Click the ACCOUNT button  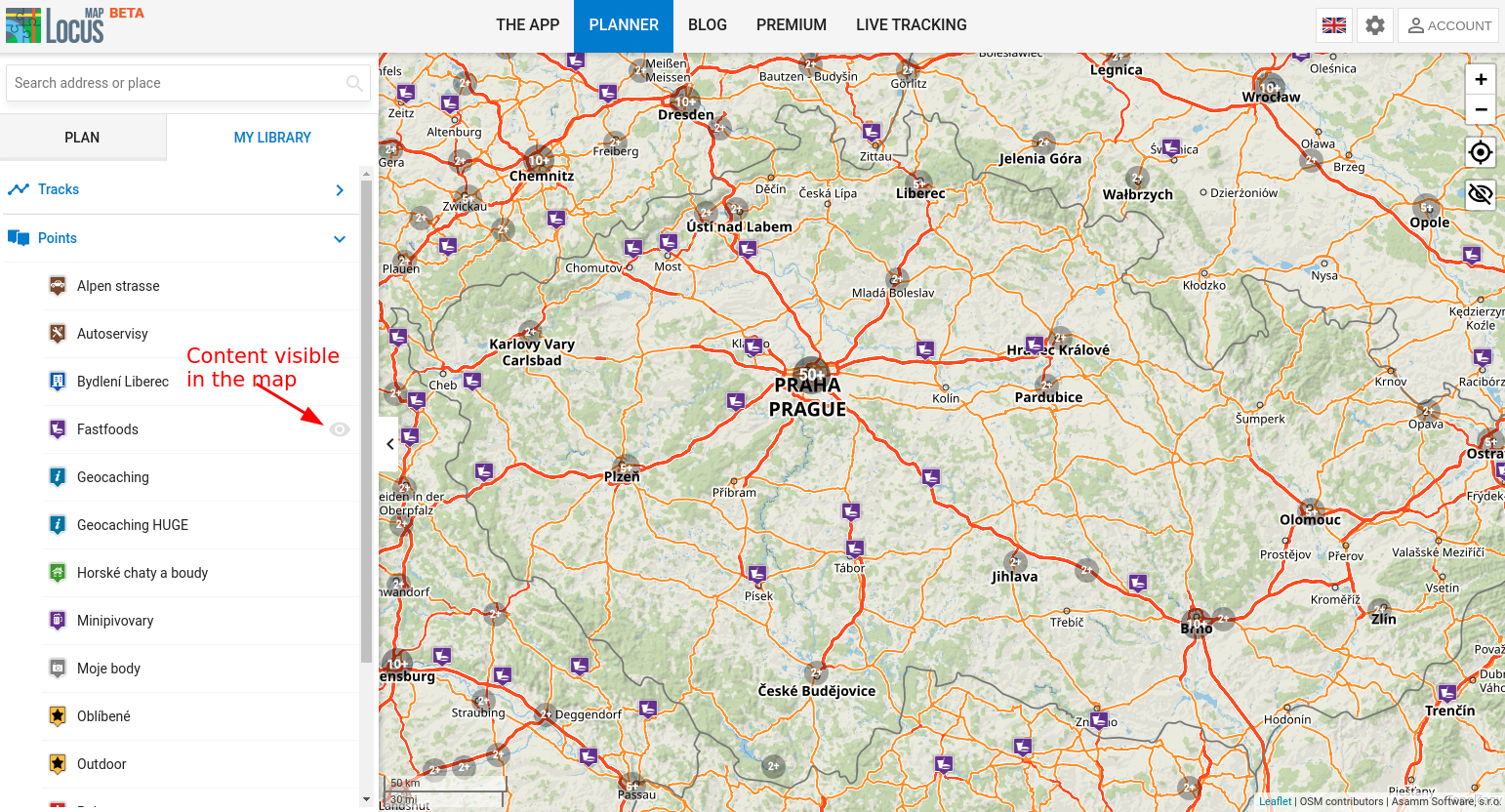(x=1449, y=25)
